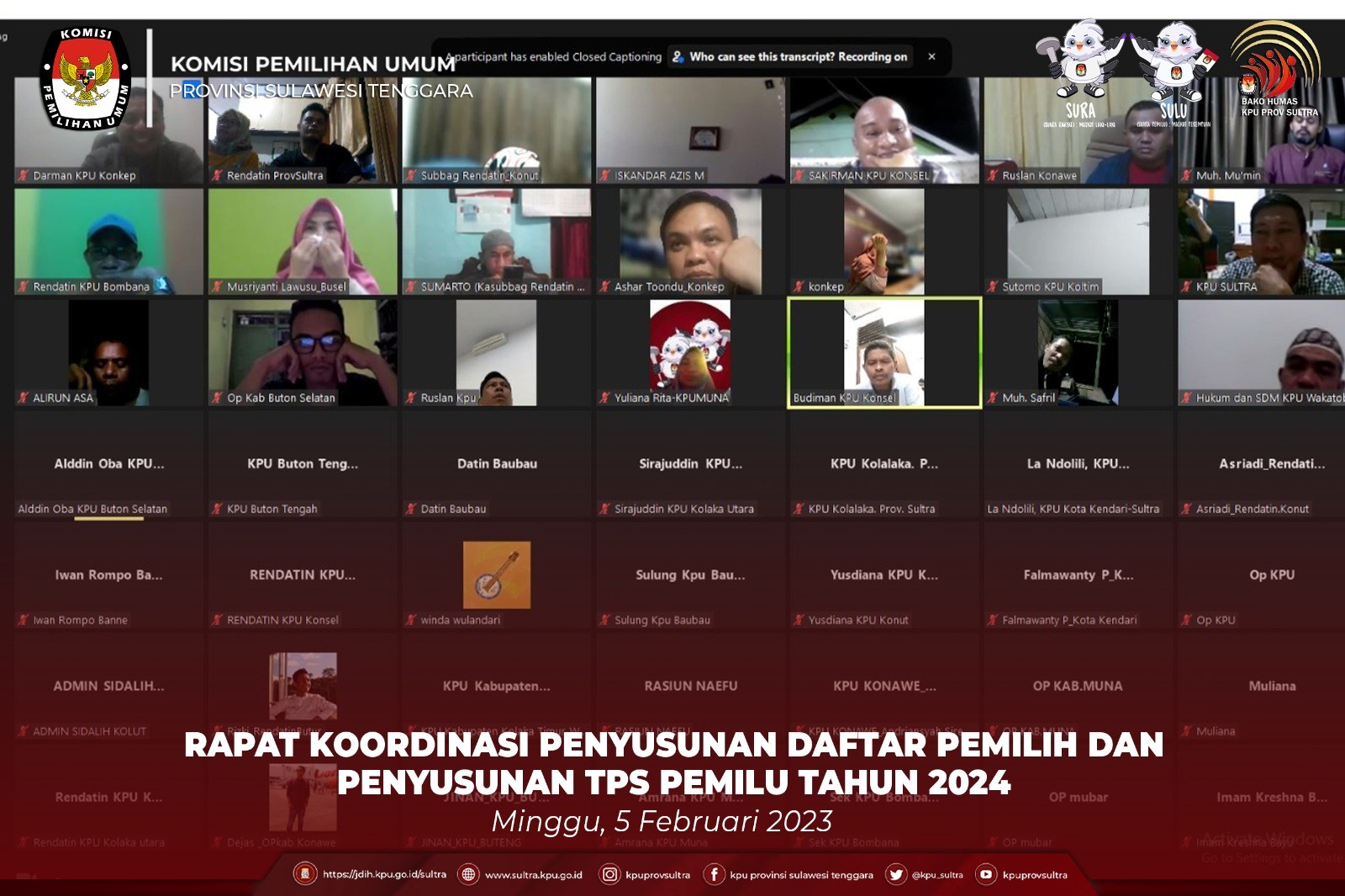Dismiss the closed captioning notification
This screenshot has height=896, width=1345.
(931, 57)
